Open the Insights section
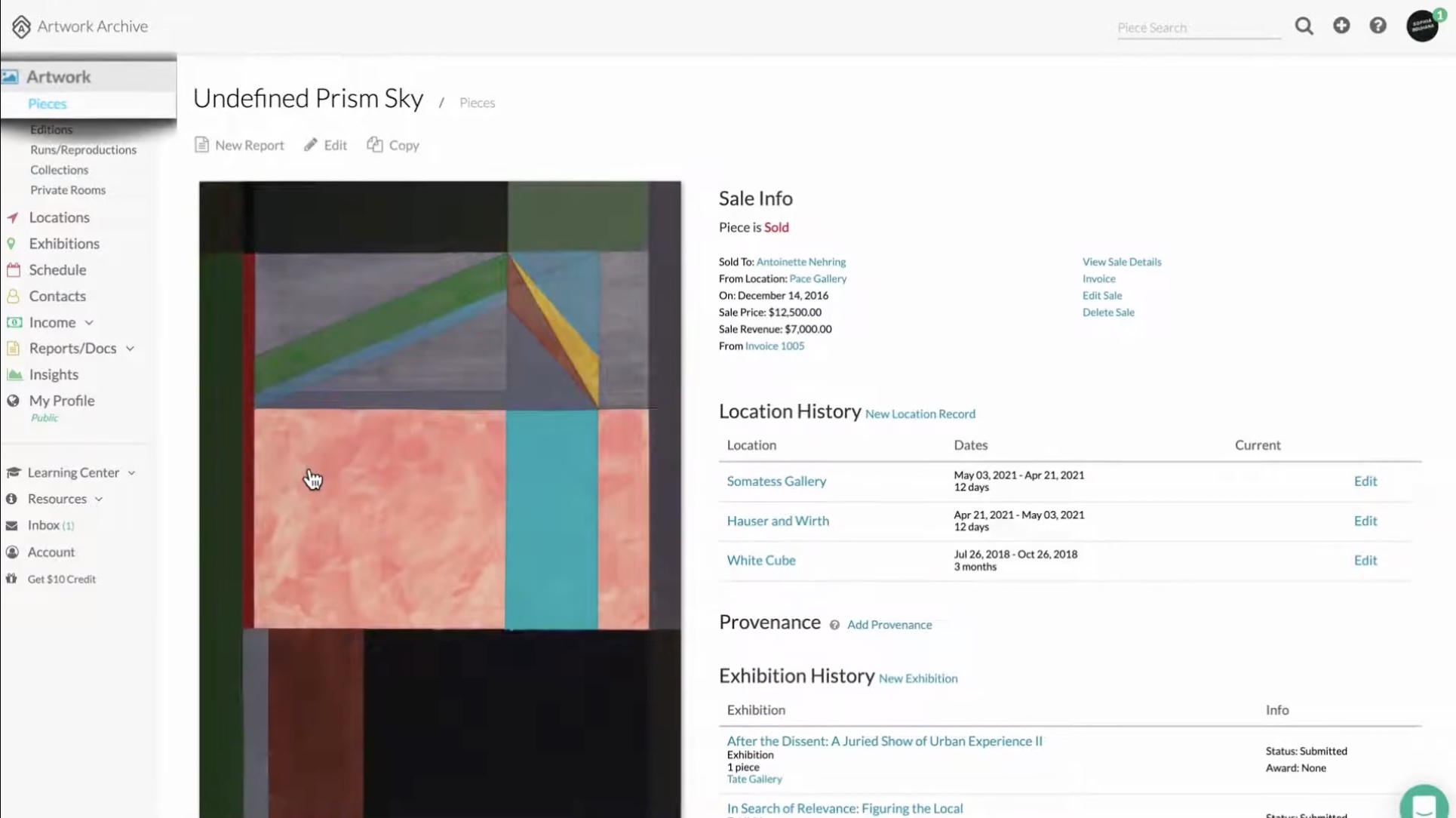This screenshot has width=1456, height=818. point(54,374)
